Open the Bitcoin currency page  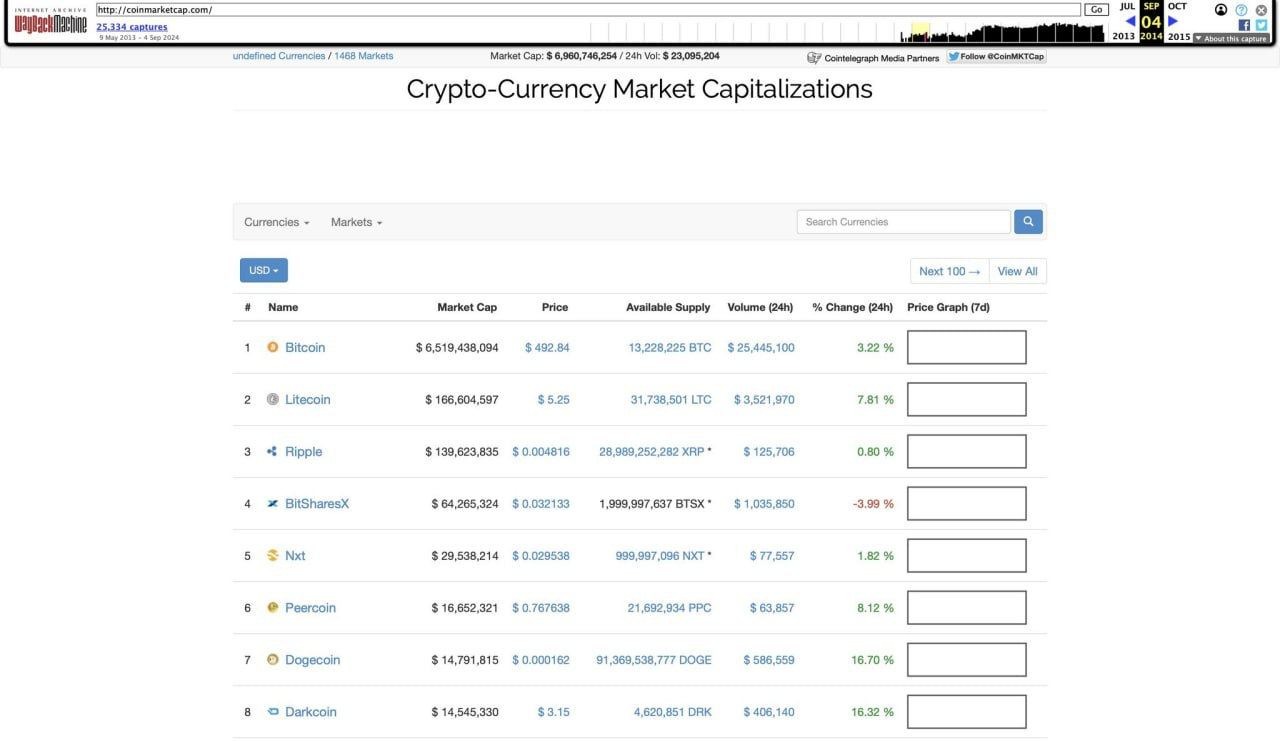tap(305, 347)
